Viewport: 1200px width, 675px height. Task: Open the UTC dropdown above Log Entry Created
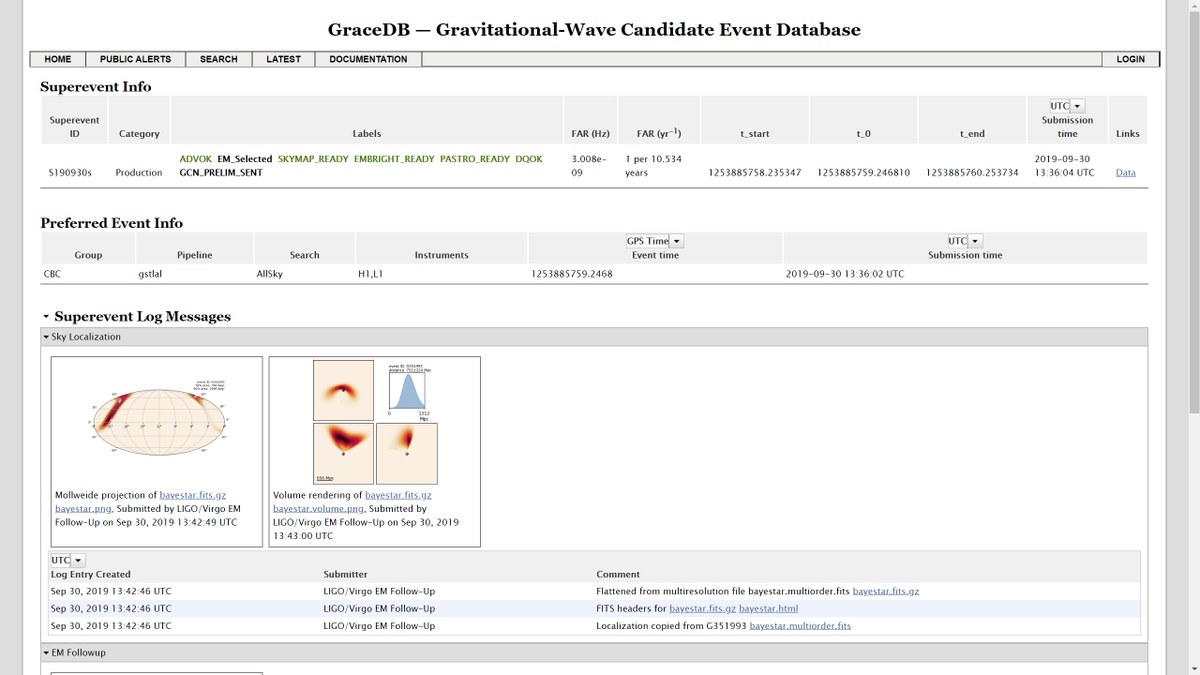tap(68, 560)
